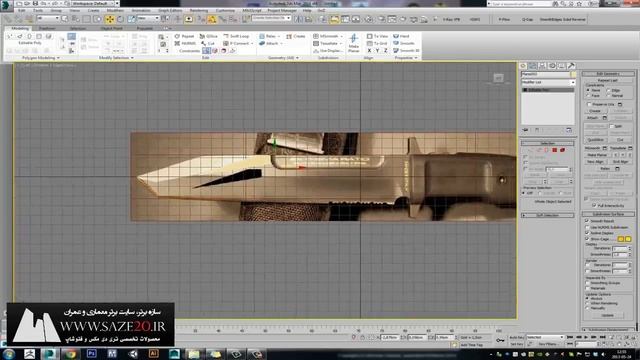Select the None constraint radio button

coord(588,90)
